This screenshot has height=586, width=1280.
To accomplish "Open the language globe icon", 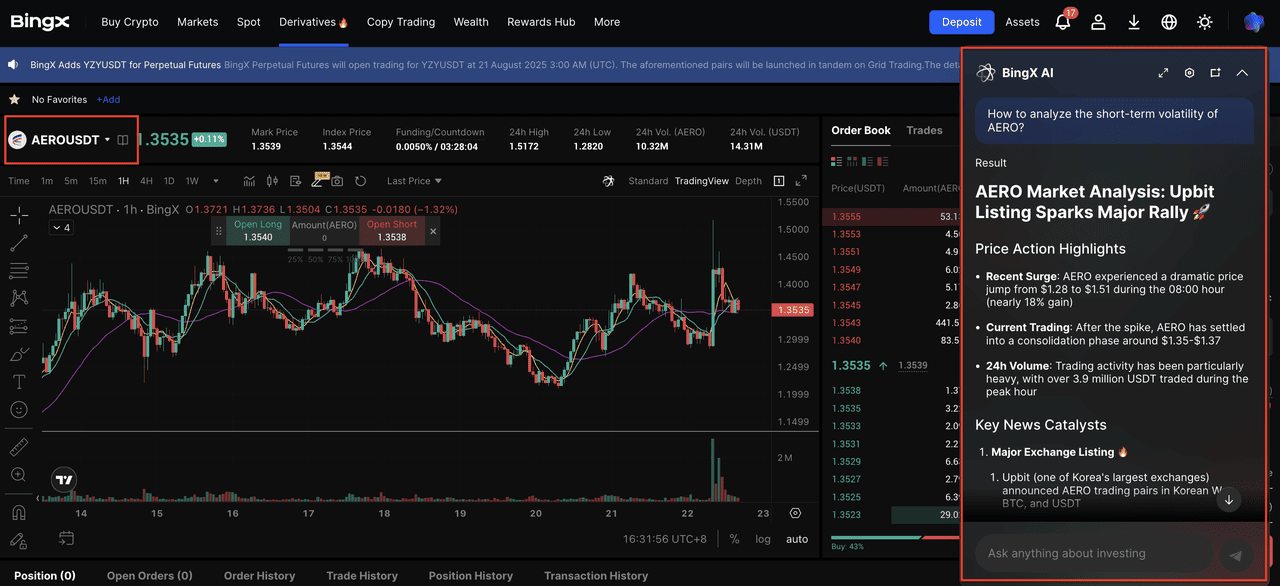I will tap(1169, 22).
